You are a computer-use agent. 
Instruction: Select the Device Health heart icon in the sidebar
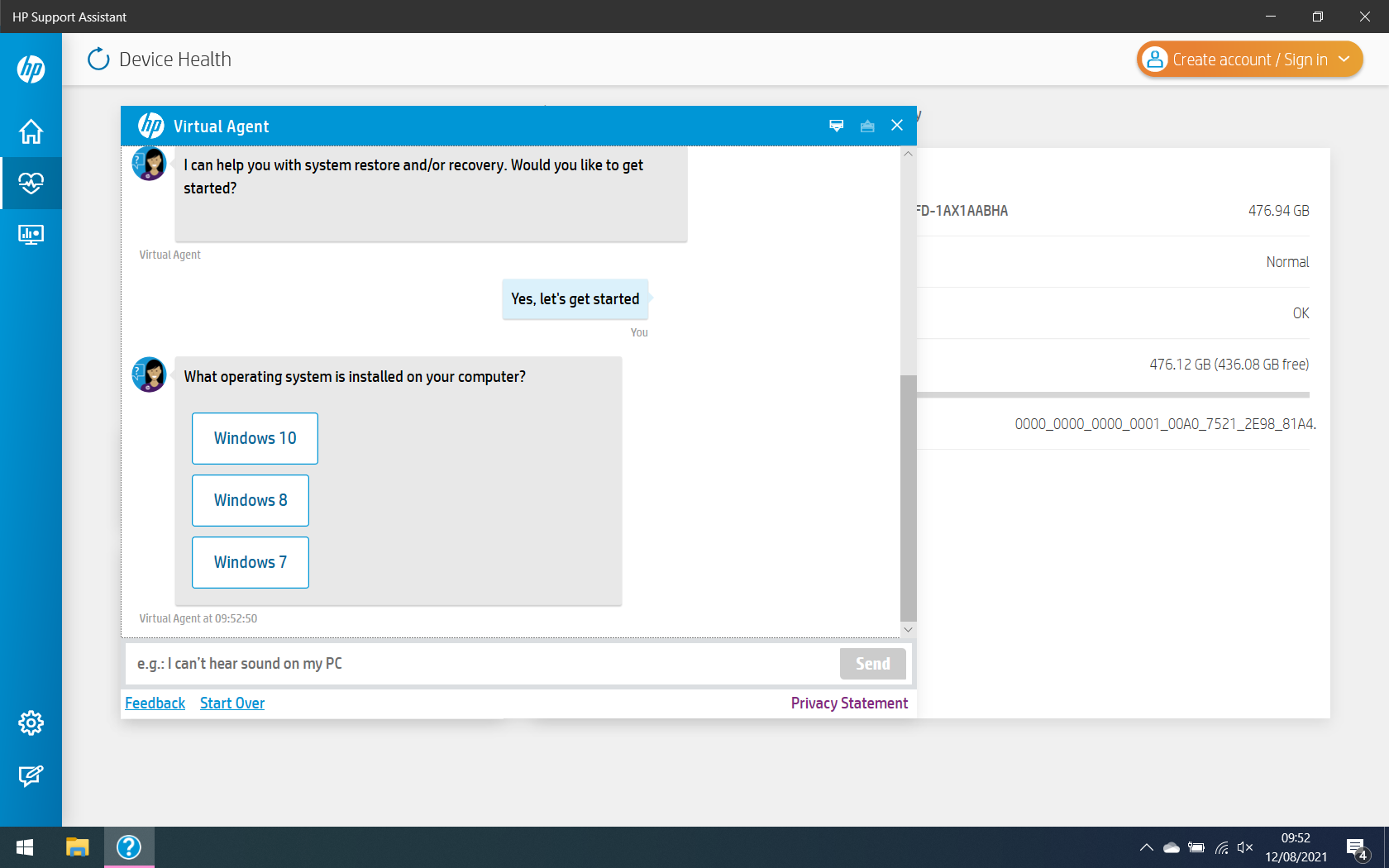(31, 183)
